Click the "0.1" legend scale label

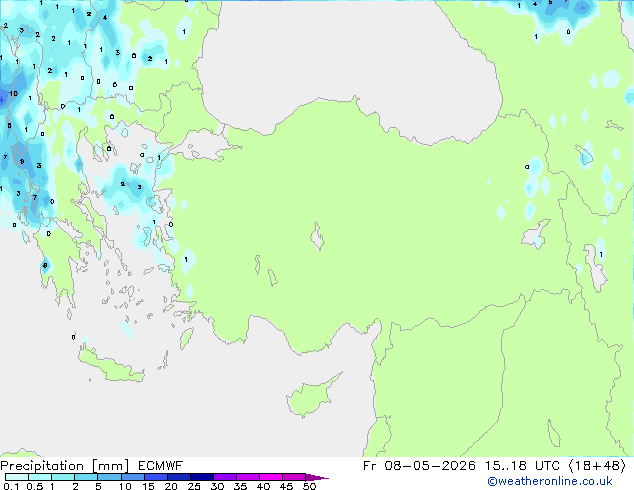[x=11, y=486]
